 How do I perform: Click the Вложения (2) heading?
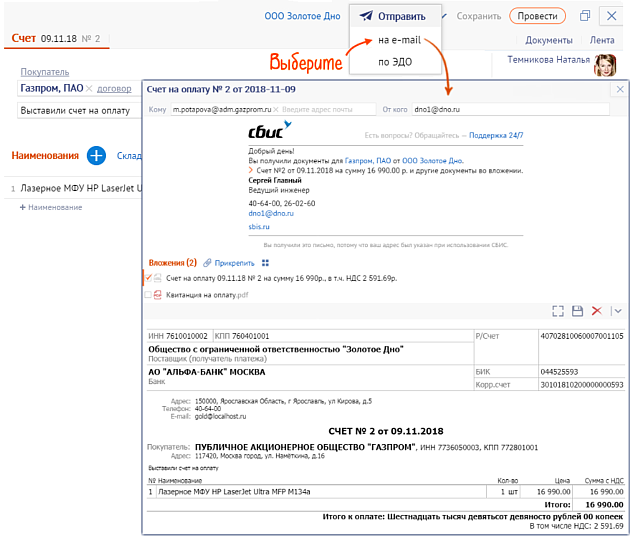[x=173, y=263]
